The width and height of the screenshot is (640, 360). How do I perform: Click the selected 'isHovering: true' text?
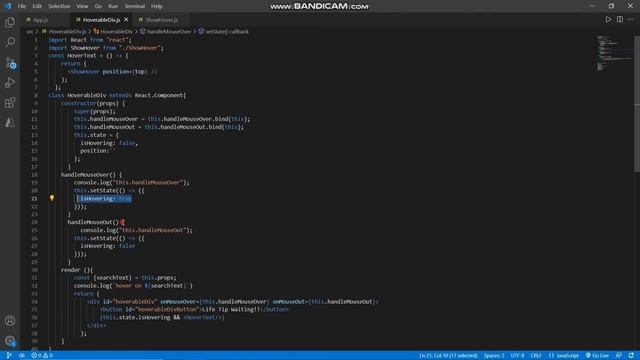104,198
